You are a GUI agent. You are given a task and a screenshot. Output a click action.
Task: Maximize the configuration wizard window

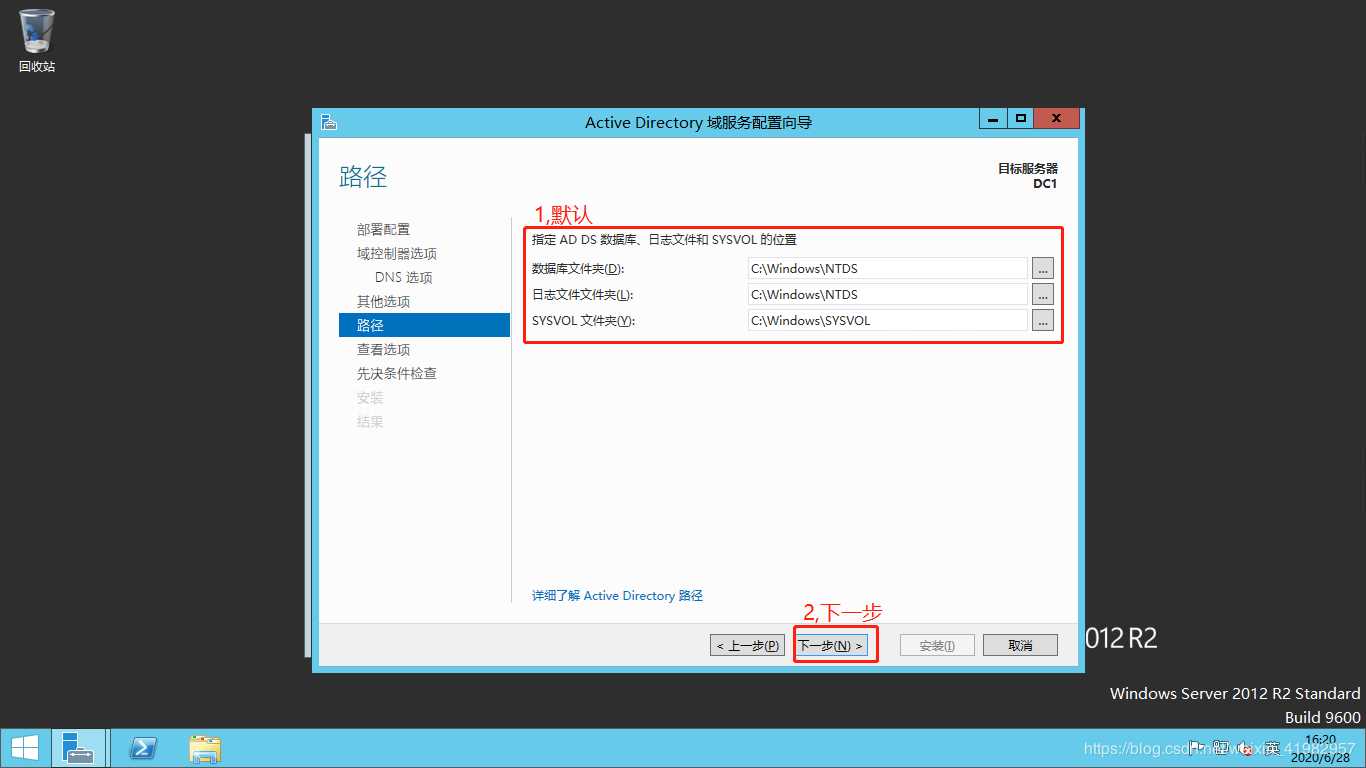click(1020, 118)
